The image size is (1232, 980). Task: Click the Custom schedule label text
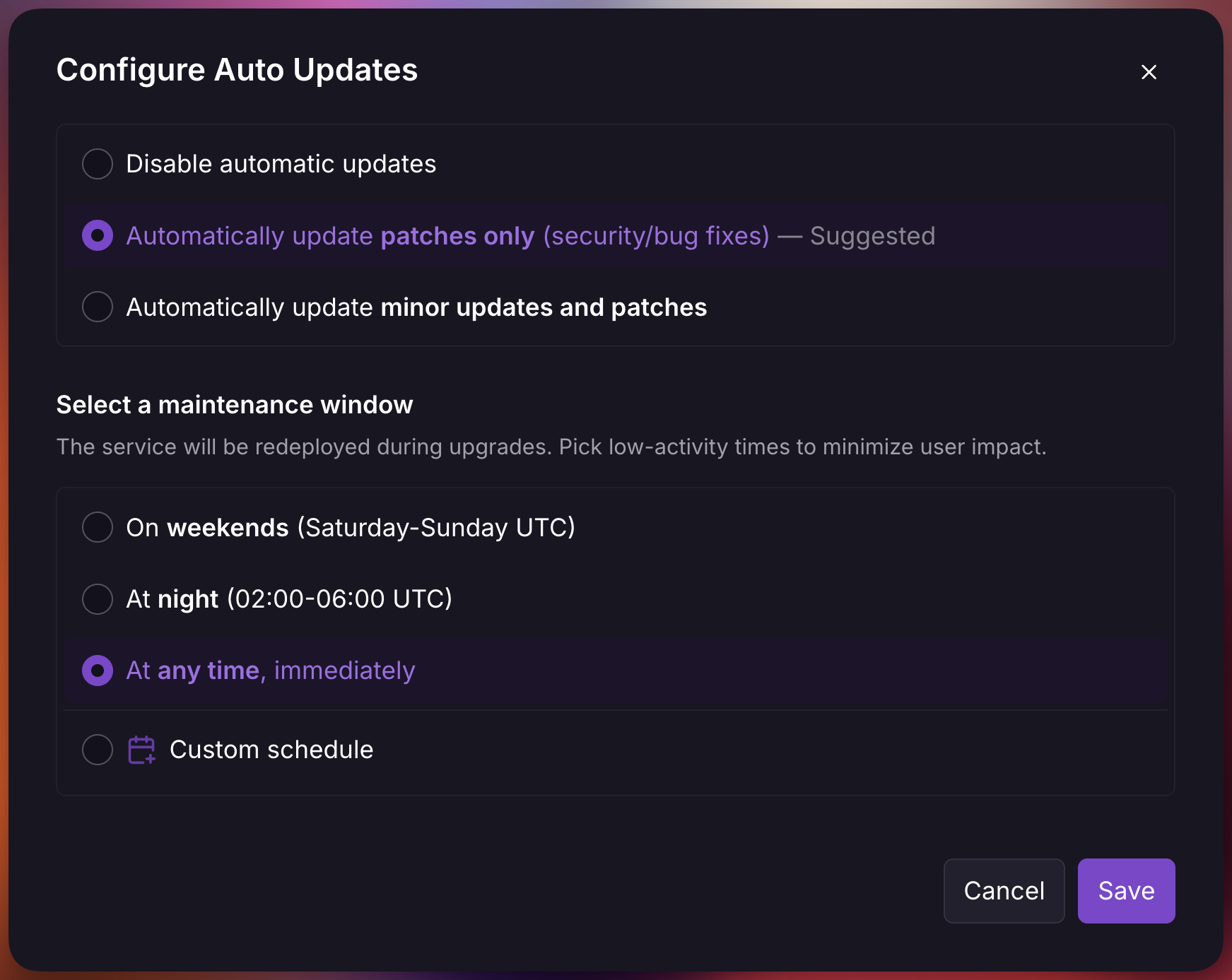[x=271, y=750]
